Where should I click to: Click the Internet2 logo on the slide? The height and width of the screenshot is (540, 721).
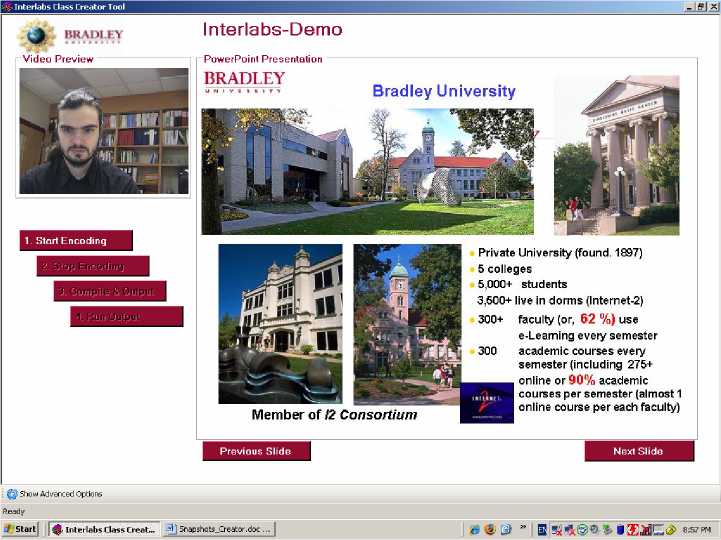(x=486, y=403)
